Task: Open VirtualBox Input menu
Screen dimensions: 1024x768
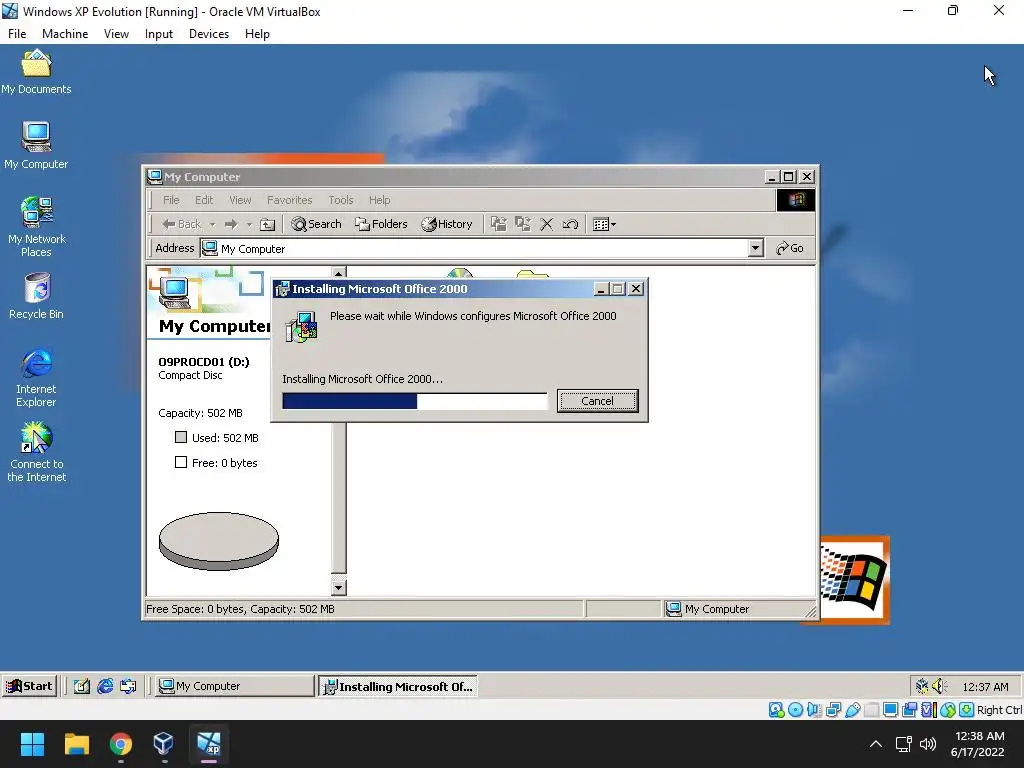Action: pyautogui.click(x=159, y=34)
